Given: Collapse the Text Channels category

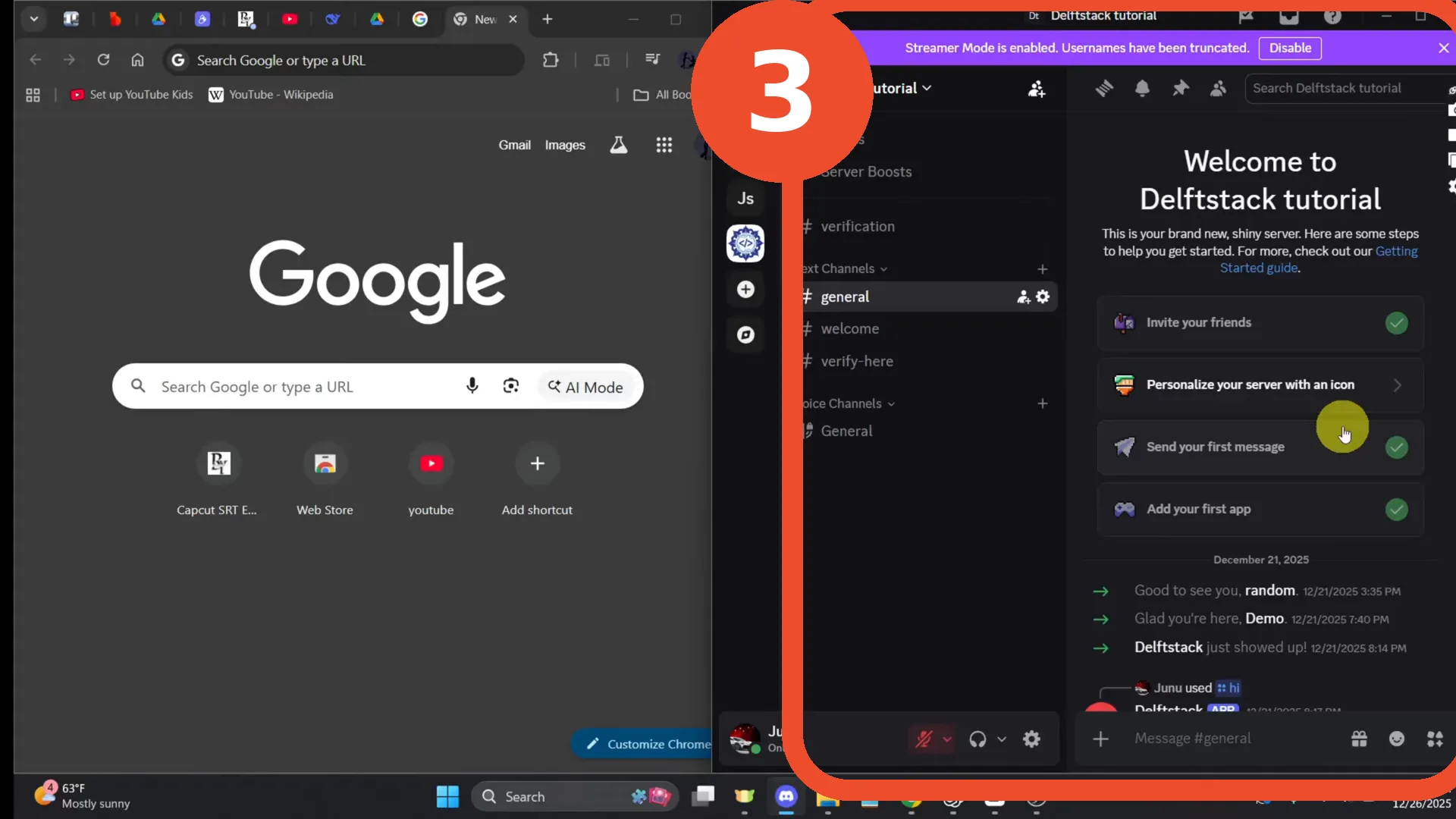Looking at the screenshot, I should click(x=846, y=268).
